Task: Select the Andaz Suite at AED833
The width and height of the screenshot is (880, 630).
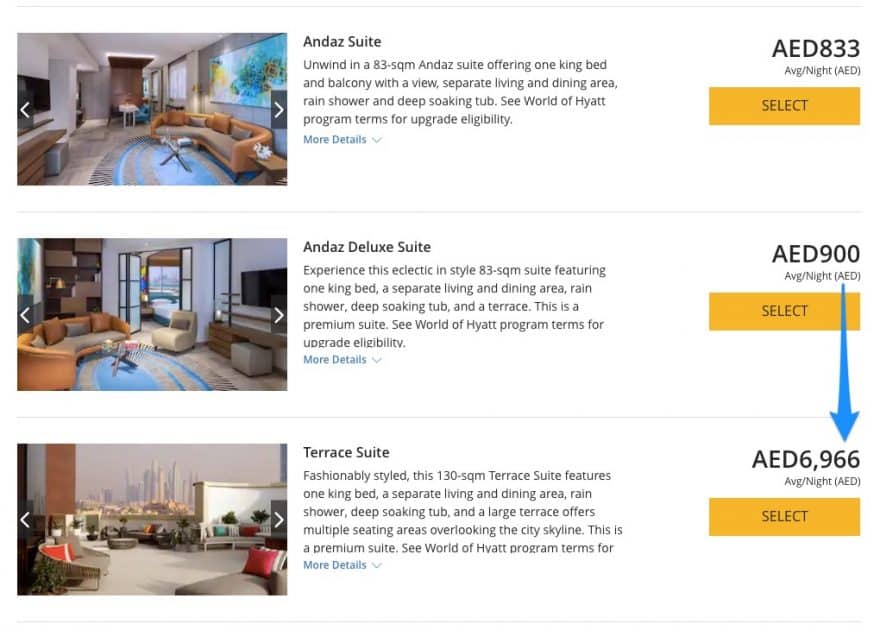Action: (784, 106)
